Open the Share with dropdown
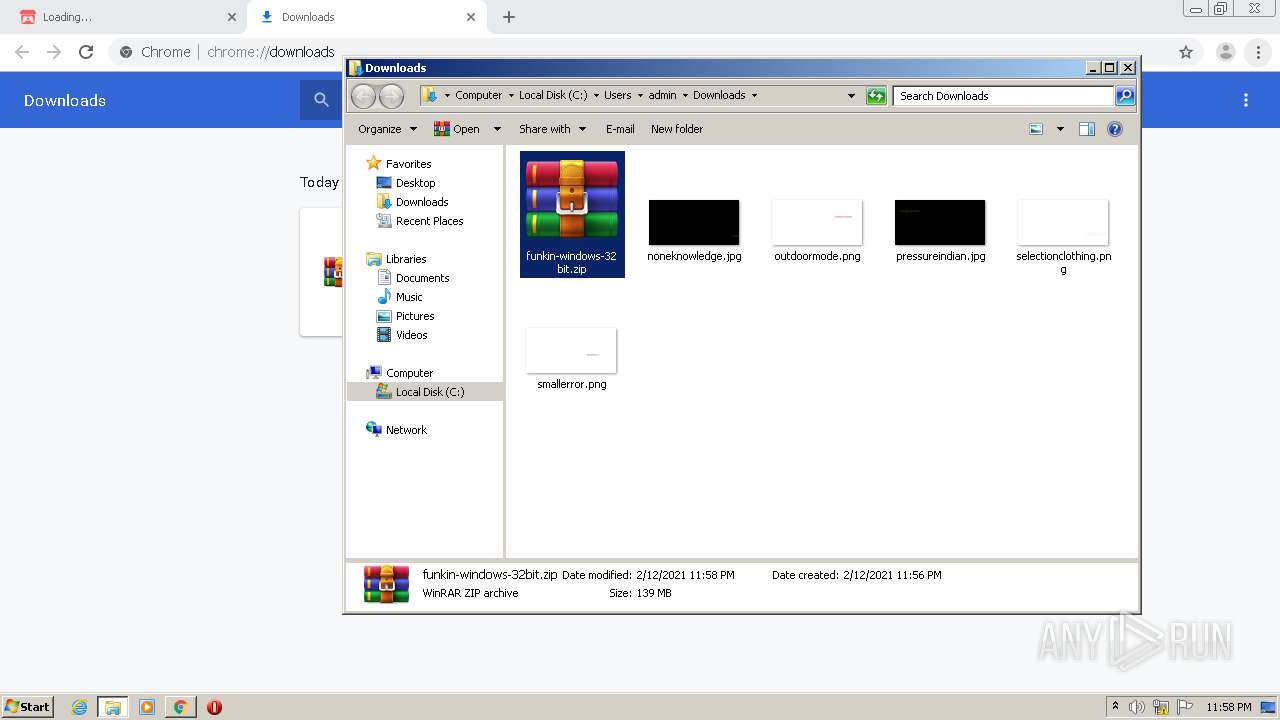The height and width of the screenshot is (720, 1280). pyautogui.click(x=551, y=129)
